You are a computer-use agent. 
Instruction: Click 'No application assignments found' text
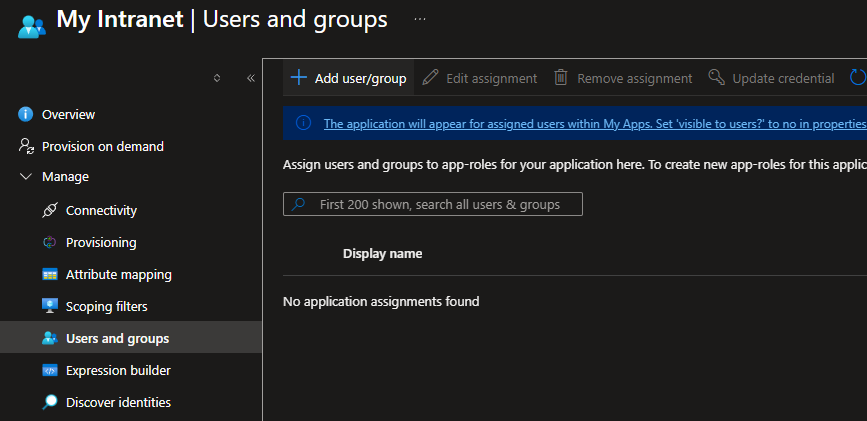tap(381, 302)
